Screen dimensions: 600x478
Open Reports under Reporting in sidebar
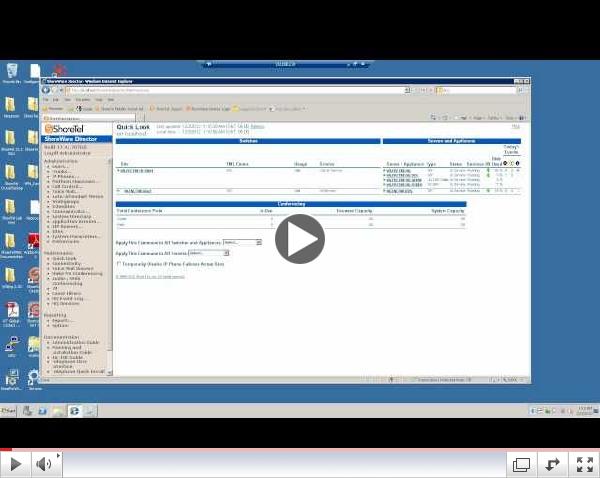[x=61, y=320]
